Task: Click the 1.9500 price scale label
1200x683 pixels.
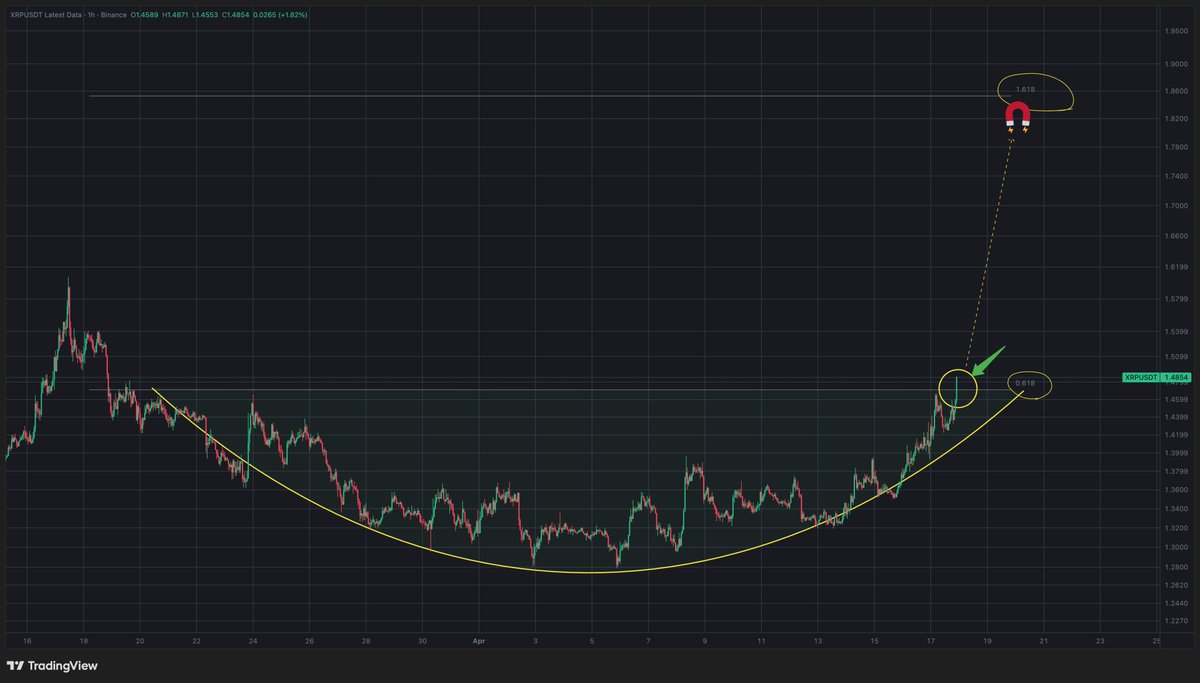Action: pos(1175,31)
